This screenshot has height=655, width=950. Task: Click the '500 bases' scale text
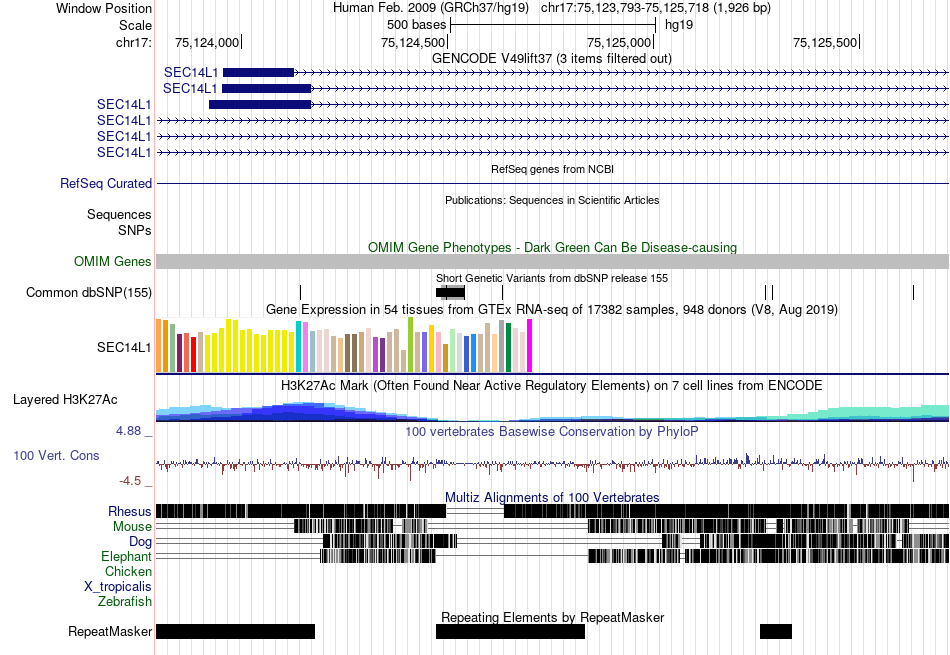click(416, 25)
